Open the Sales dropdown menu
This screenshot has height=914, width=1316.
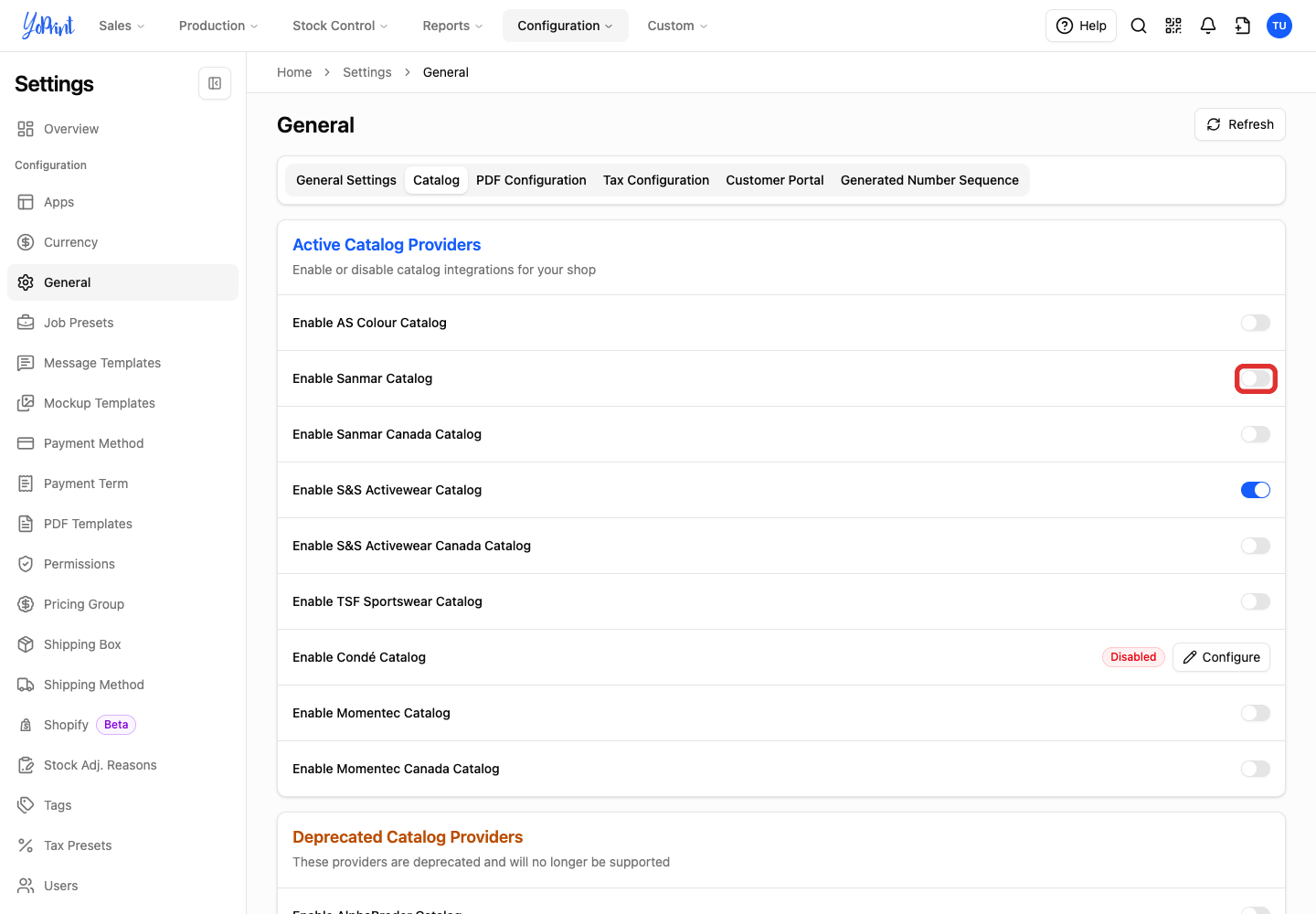(x=122, y=26)
